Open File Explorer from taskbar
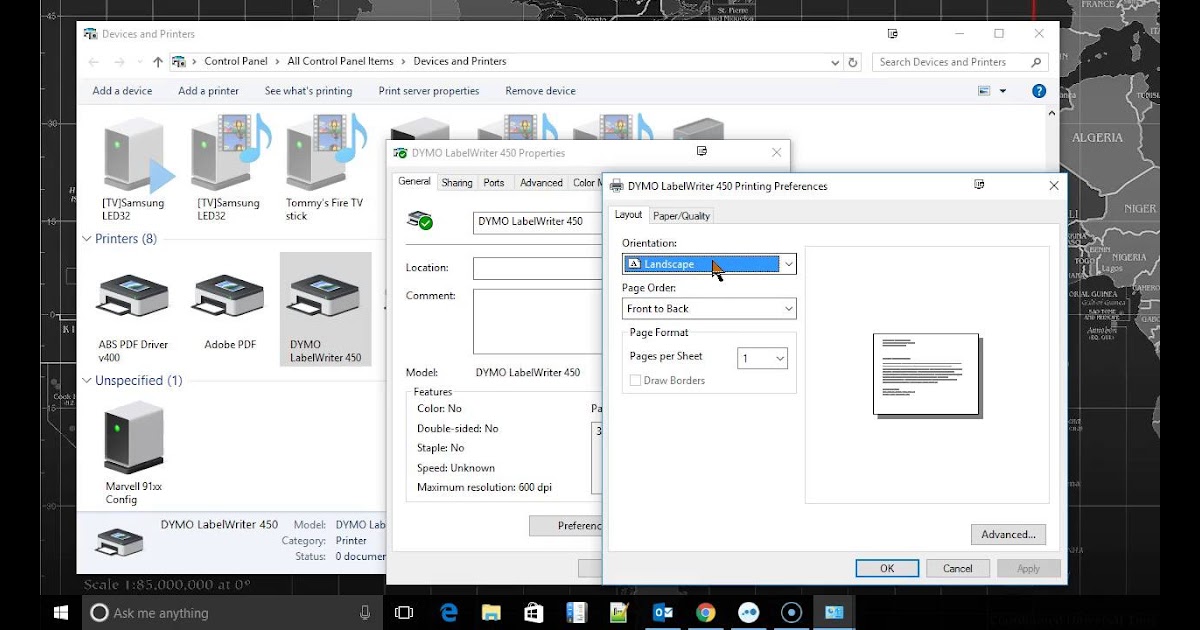Screen dimensions: 1200x630 pyautogui.click(x=491, y=613)
